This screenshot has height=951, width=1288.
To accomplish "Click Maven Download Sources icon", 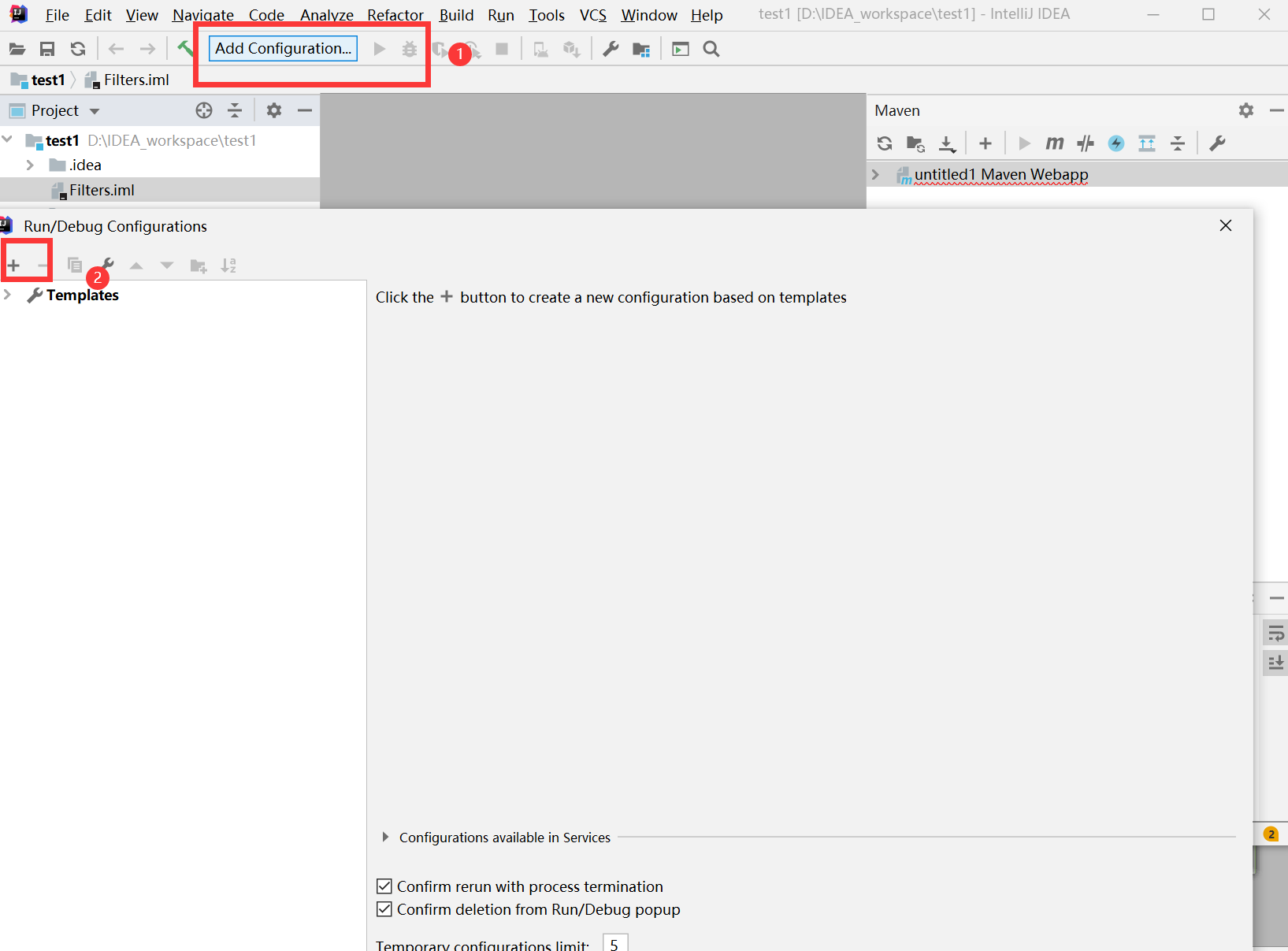I will 947,143.
